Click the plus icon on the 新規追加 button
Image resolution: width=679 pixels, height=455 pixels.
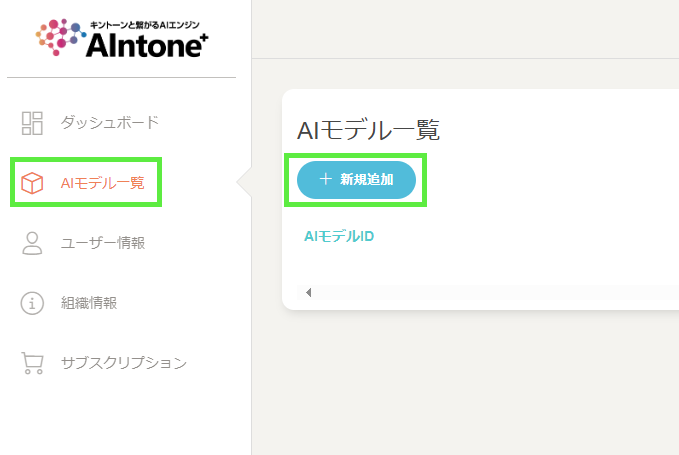pyautogui.click(x=325, y=179)
